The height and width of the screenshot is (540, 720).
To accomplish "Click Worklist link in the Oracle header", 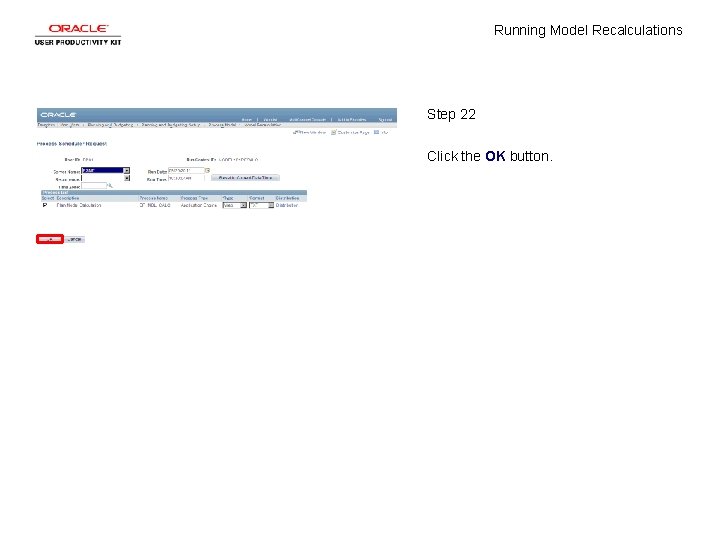I will point(270,119).
